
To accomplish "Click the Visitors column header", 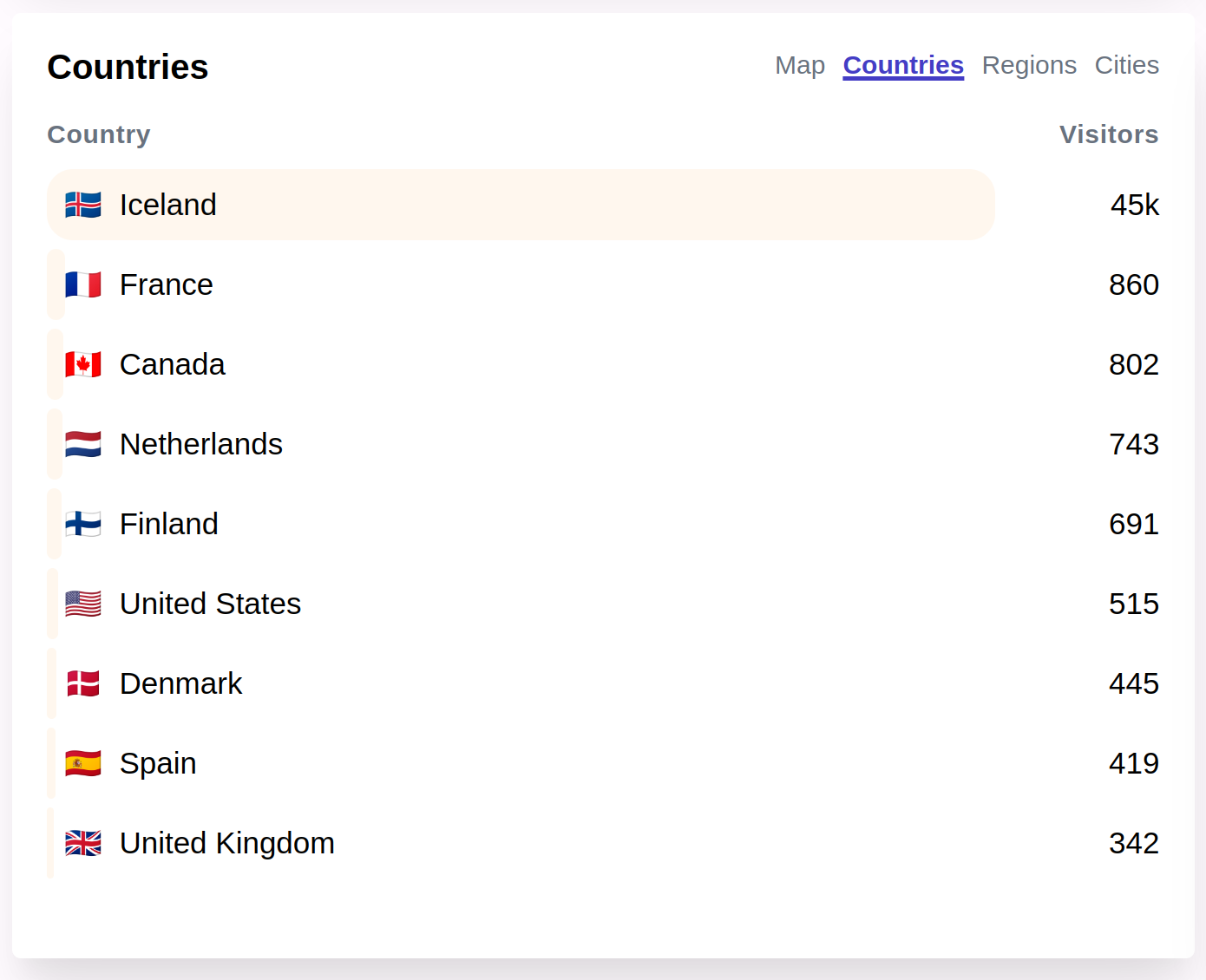I will (x=1109, y=134).
